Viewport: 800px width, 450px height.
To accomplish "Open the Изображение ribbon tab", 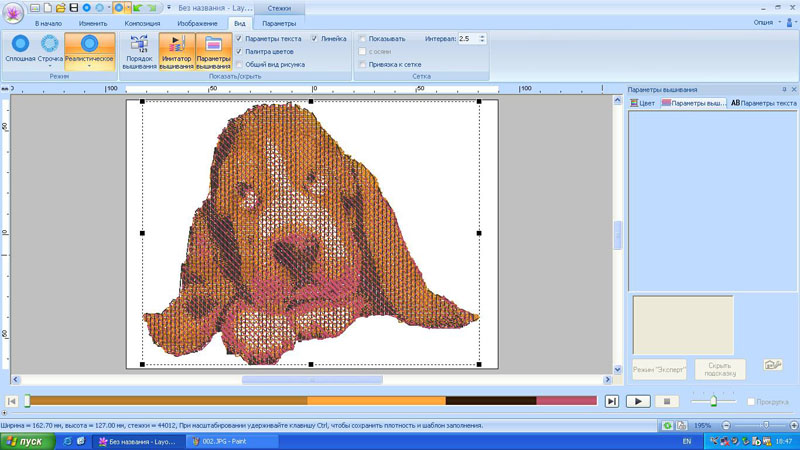I will click(197, 23).
